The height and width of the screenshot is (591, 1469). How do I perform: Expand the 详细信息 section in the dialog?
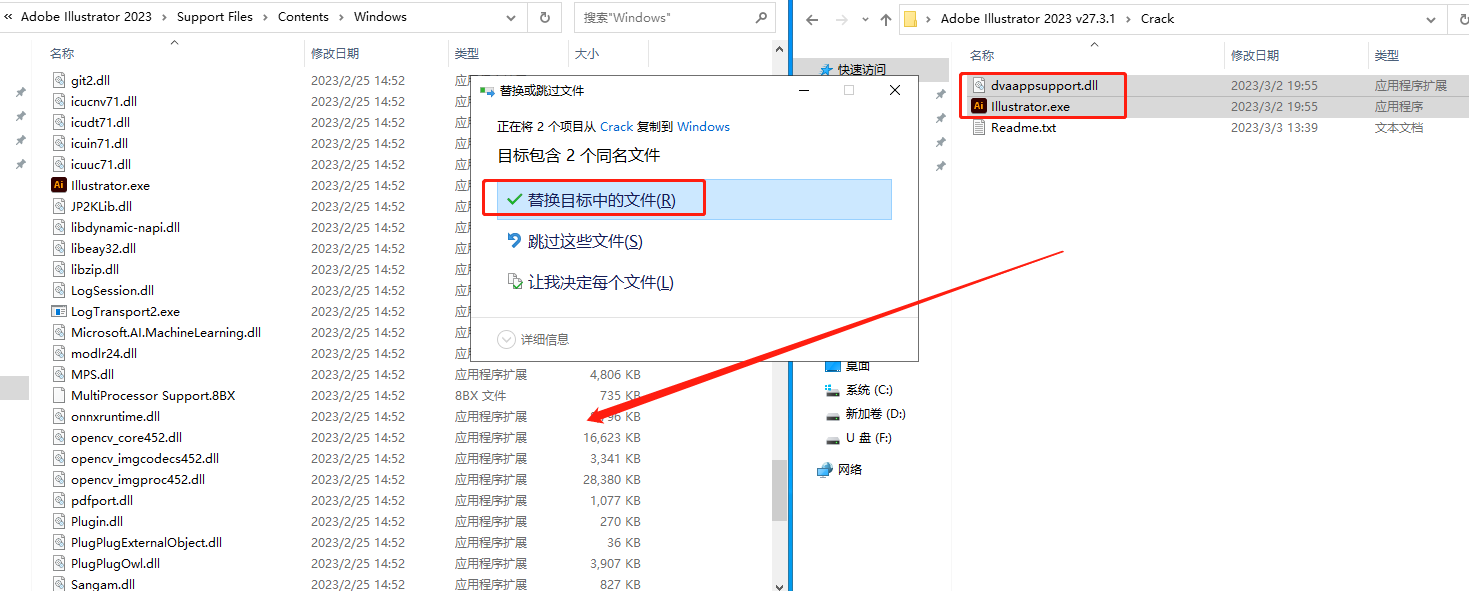click(530, 338)
